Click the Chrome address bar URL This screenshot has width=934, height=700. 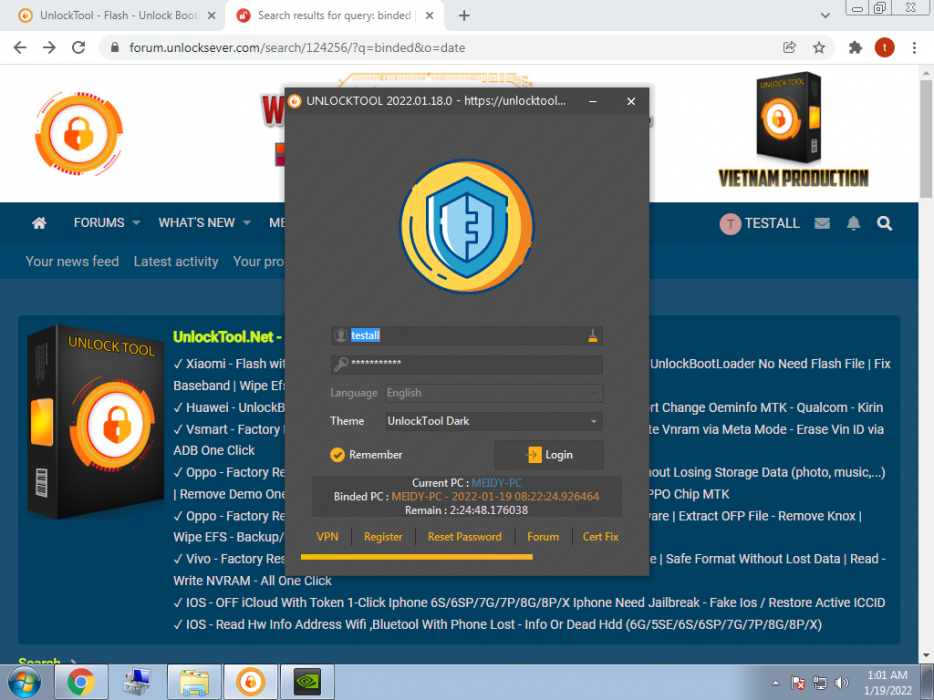tap(297, 48)
